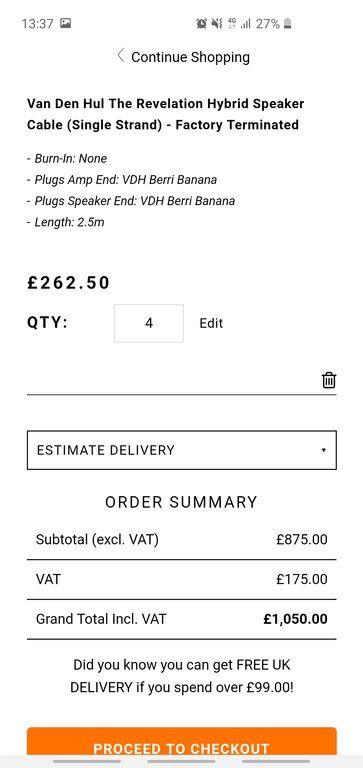Tap the Grand Total Incl. VAT row
363x768 pixels.
click(182, 619)
